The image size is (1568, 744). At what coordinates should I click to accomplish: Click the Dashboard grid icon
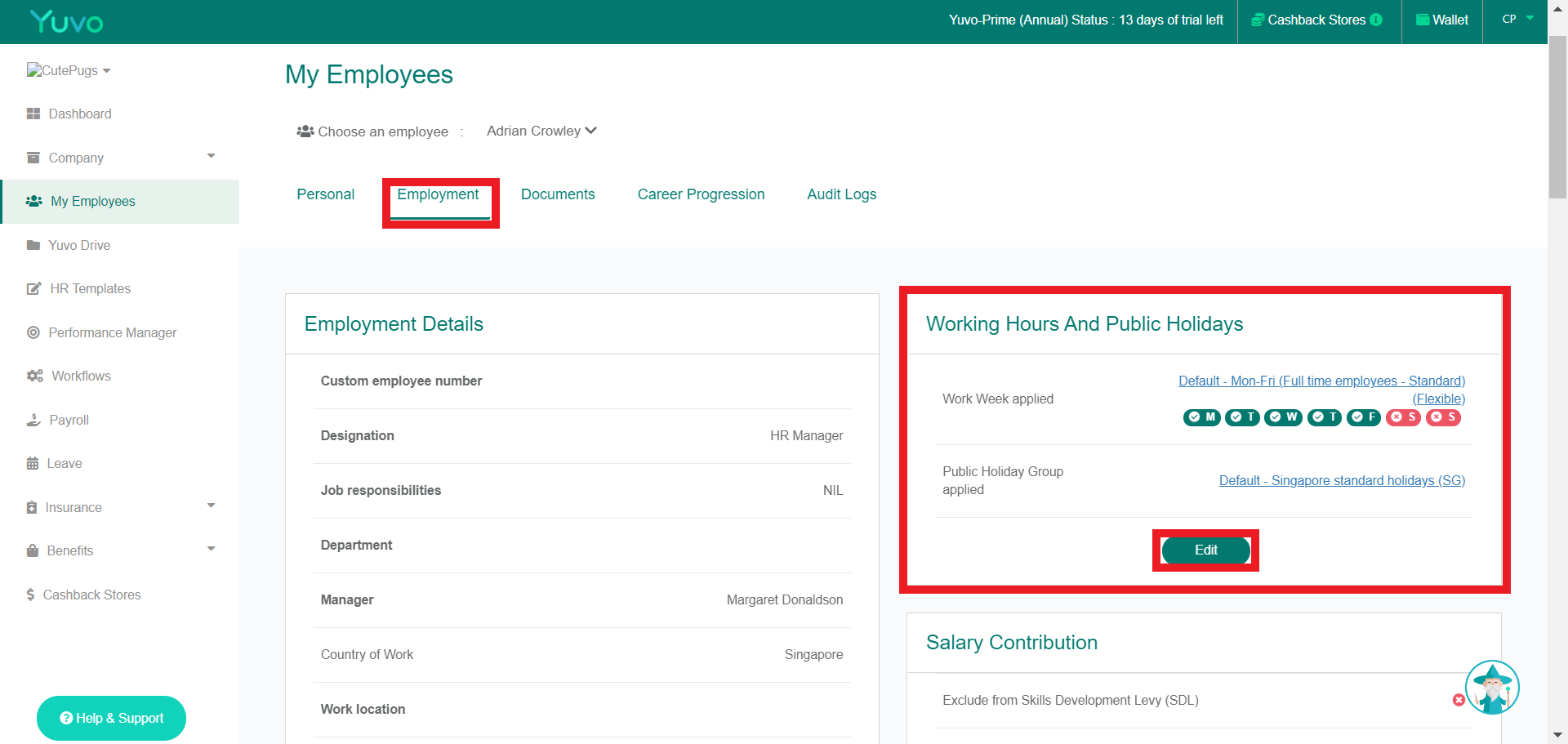coord(33,114)
